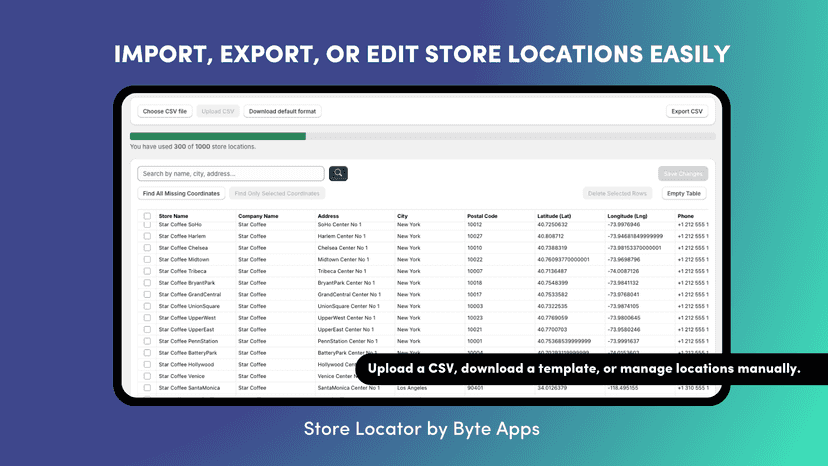Click the Company Name column header
The height and width of the screenshot is (466, 828).
pyautogui.click(x=258, y=216)
